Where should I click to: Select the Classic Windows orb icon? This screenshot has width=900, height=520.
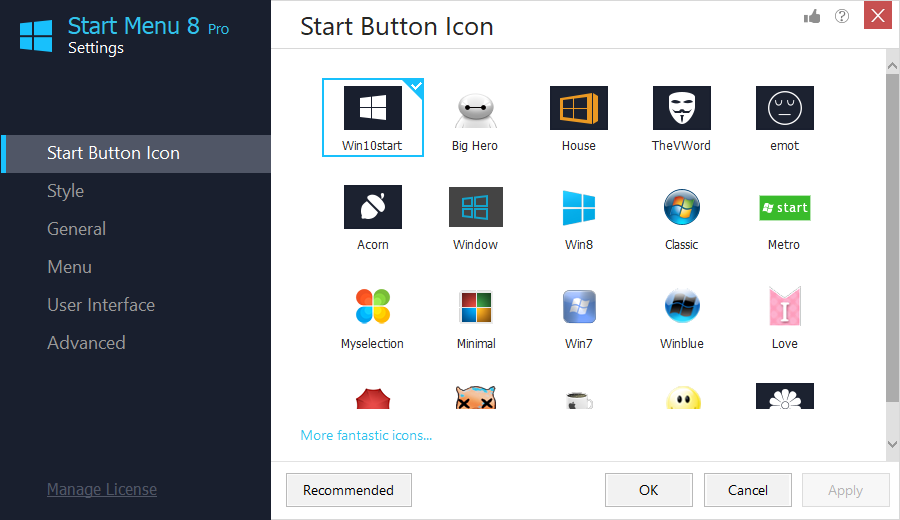681,208
